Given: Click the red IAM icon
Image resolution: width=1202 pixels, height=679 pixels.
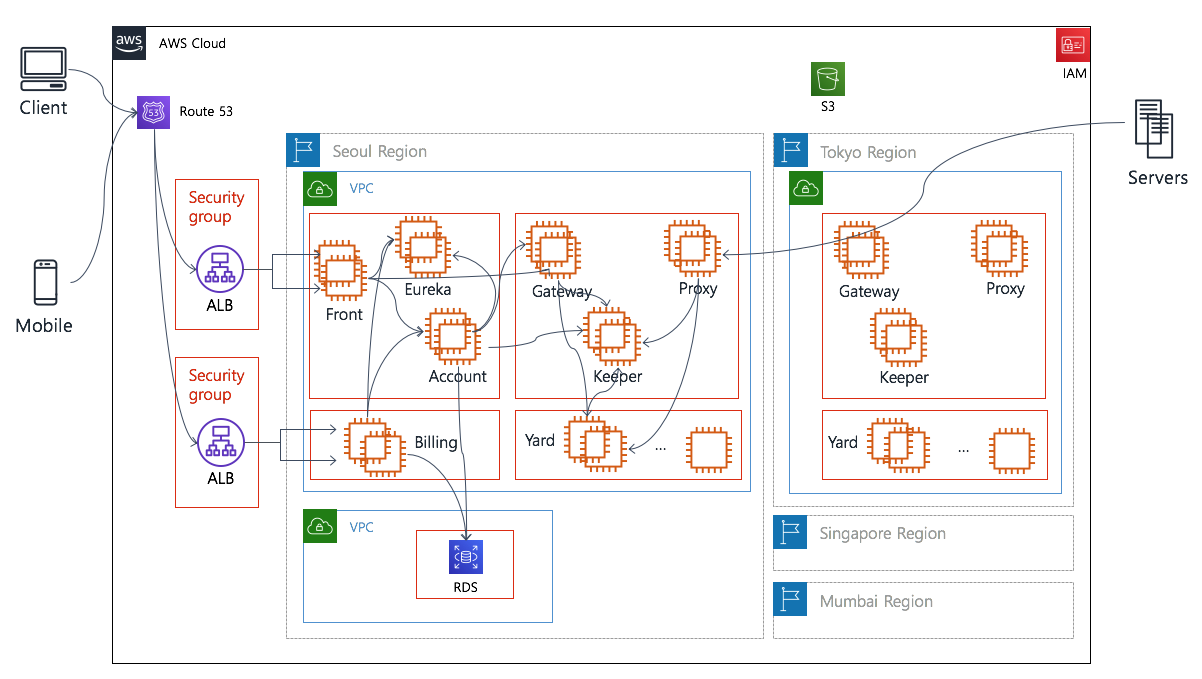Looking at the screenshot, I should (x=1073, y=45).
